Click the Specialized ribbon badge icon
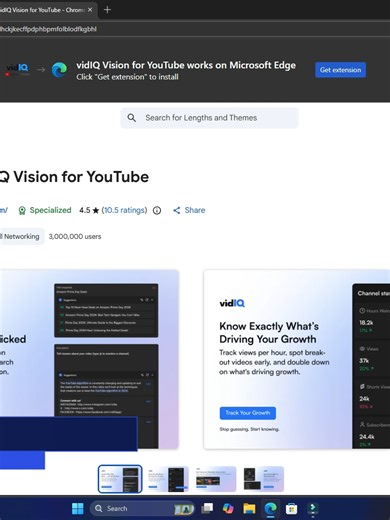390x520 pixels. 22,210
